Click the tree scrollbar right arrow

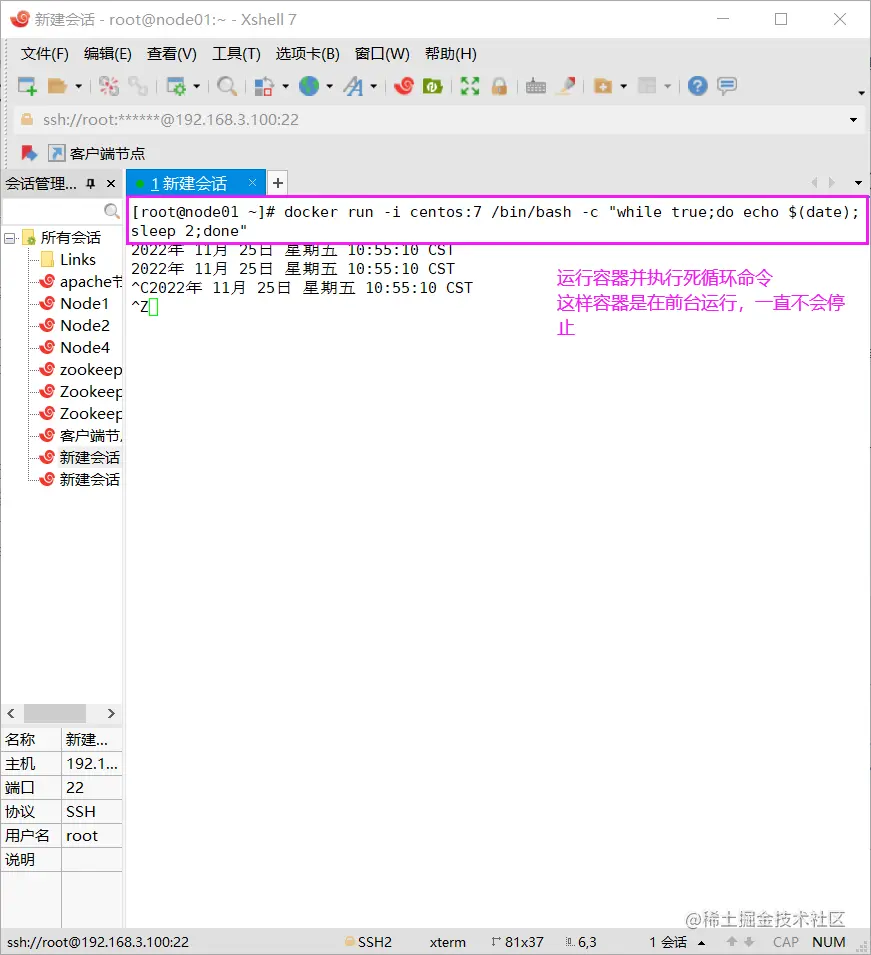(111, 713)
